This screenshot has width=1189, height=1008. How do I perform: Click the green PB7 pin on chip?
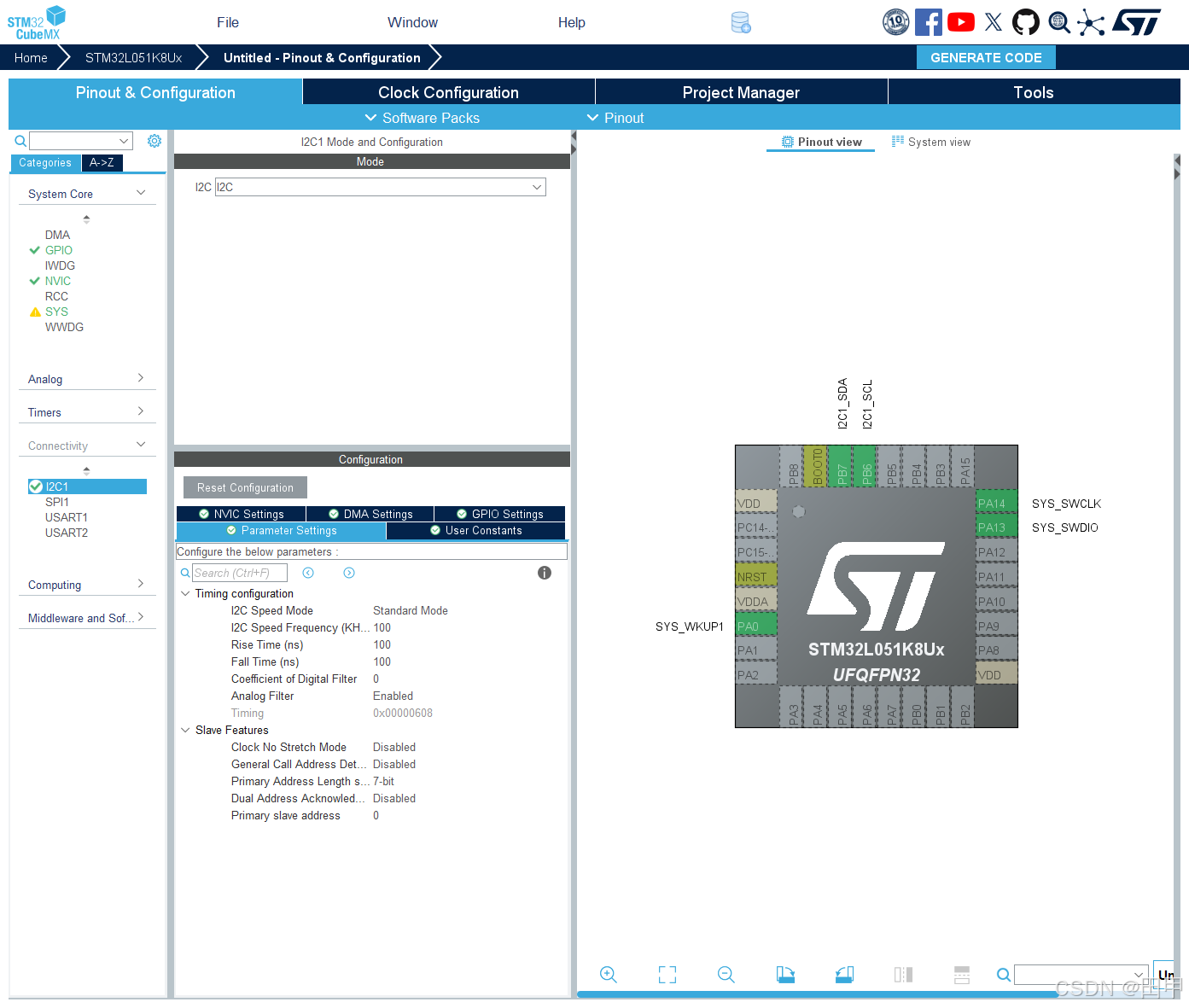pyautogui.click(x=841, y=466)
